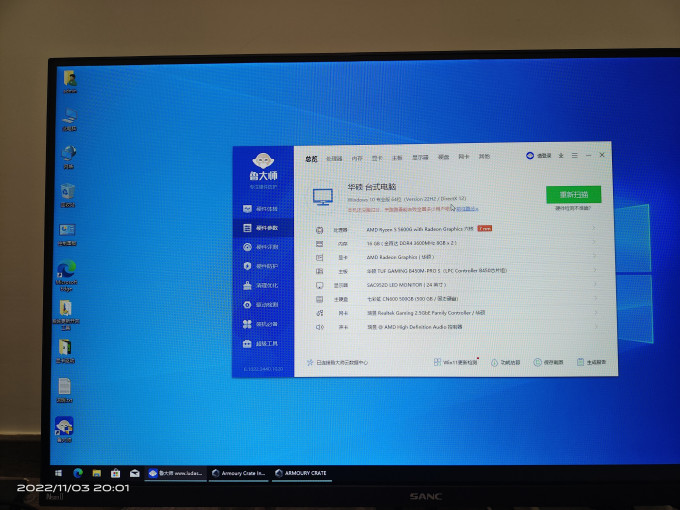Click the 华硕 台式电脑 title text

pos(372,187)
